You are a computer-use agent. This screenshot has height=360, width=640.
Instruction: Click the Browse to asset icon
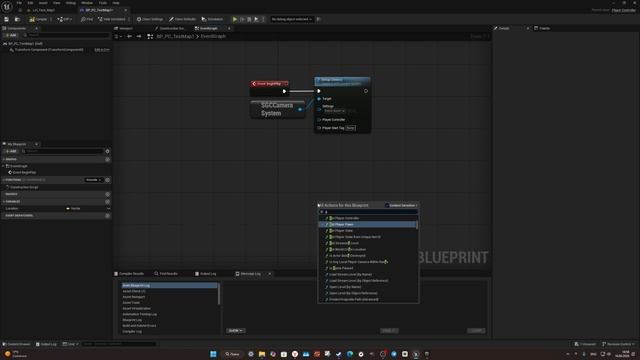[x=17, y=19]
